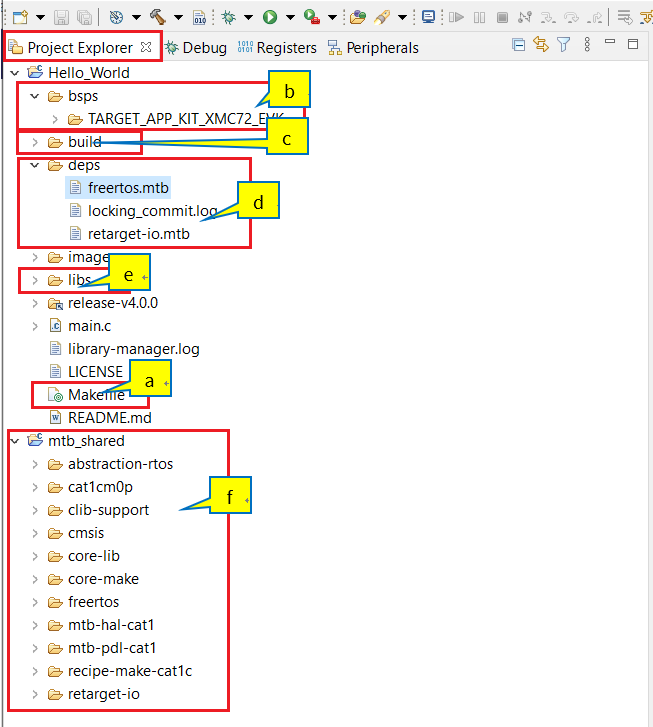The width and height of the screenshot is (653, 727).
Task: Expand the TARGET_APP_KIT_XMC72_EVK folder
Action: coord(55,119)
